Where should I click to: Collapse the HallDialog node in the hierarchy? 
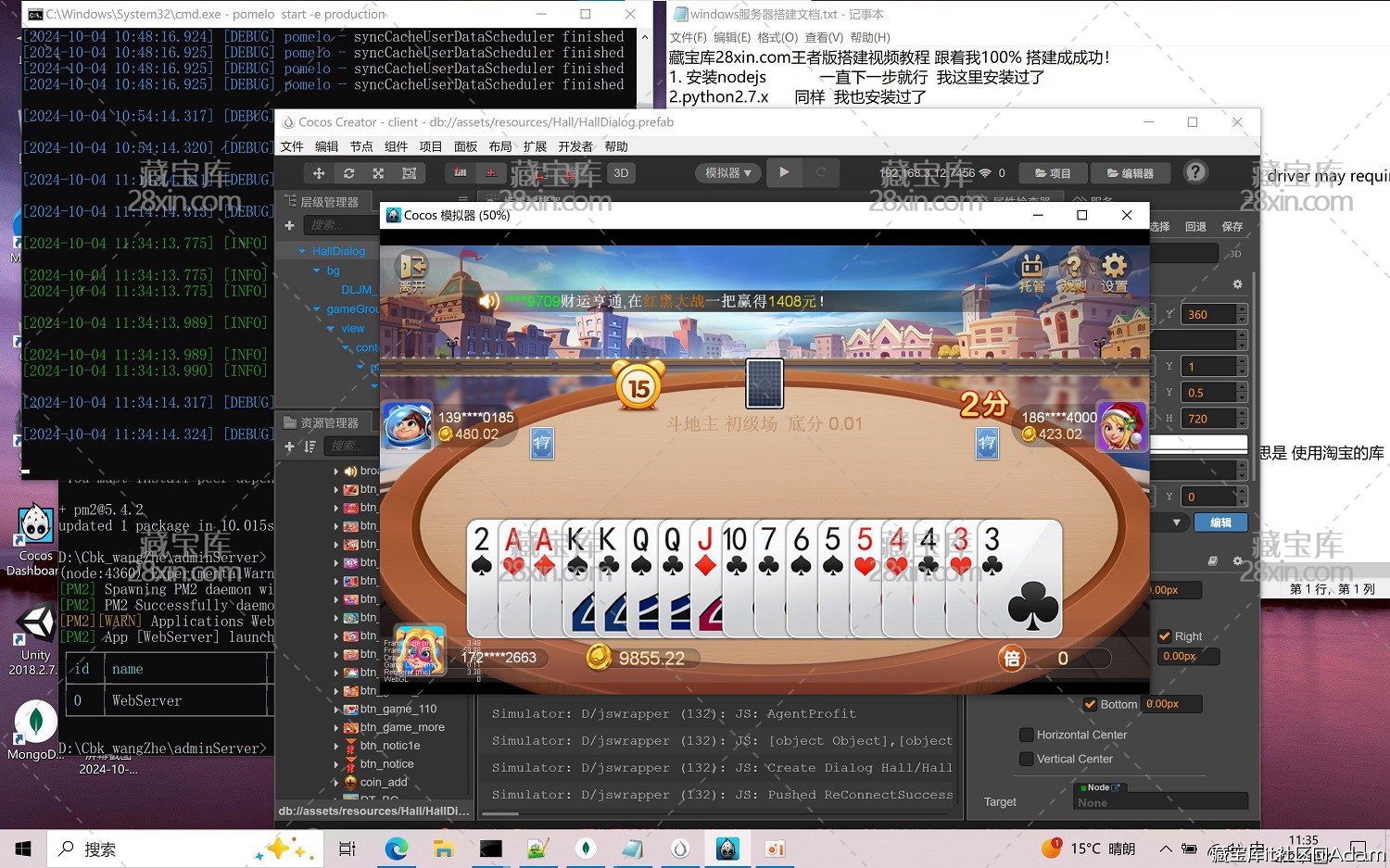300,250
